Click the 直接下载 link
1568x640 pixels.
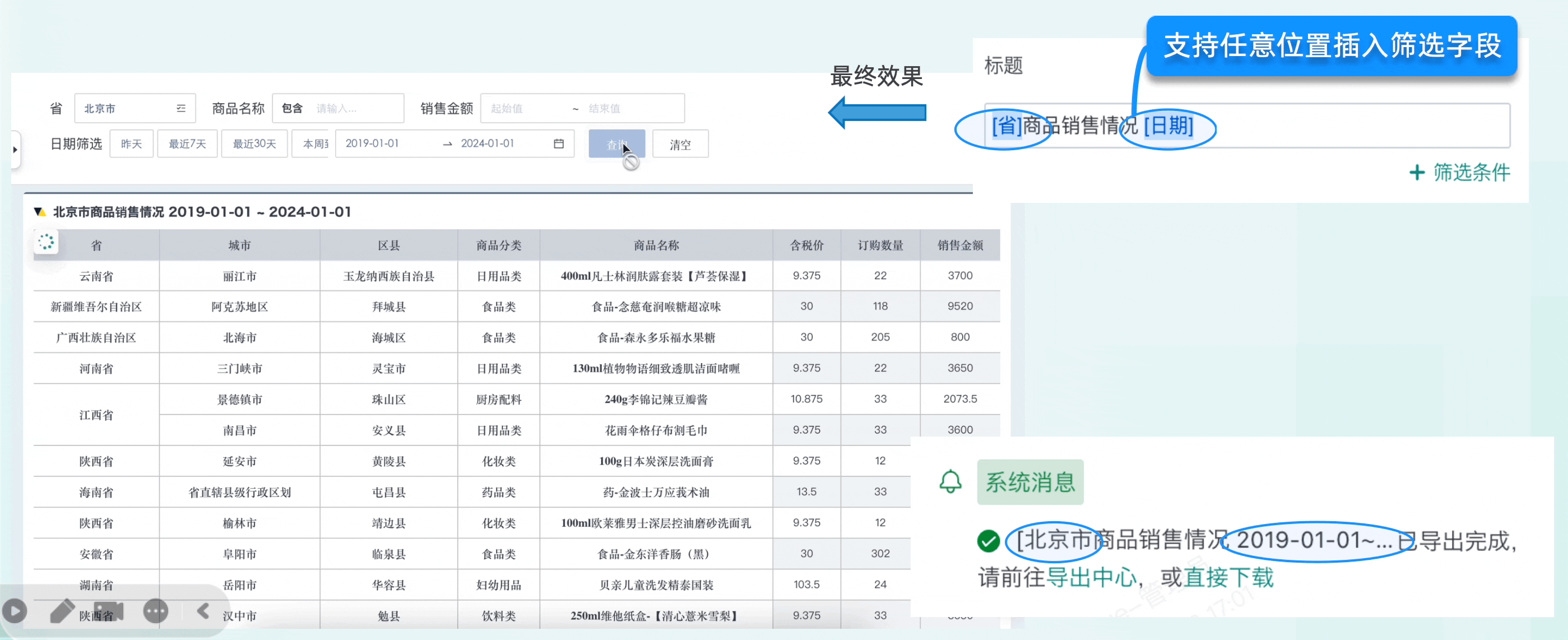tap(1228, 577)
